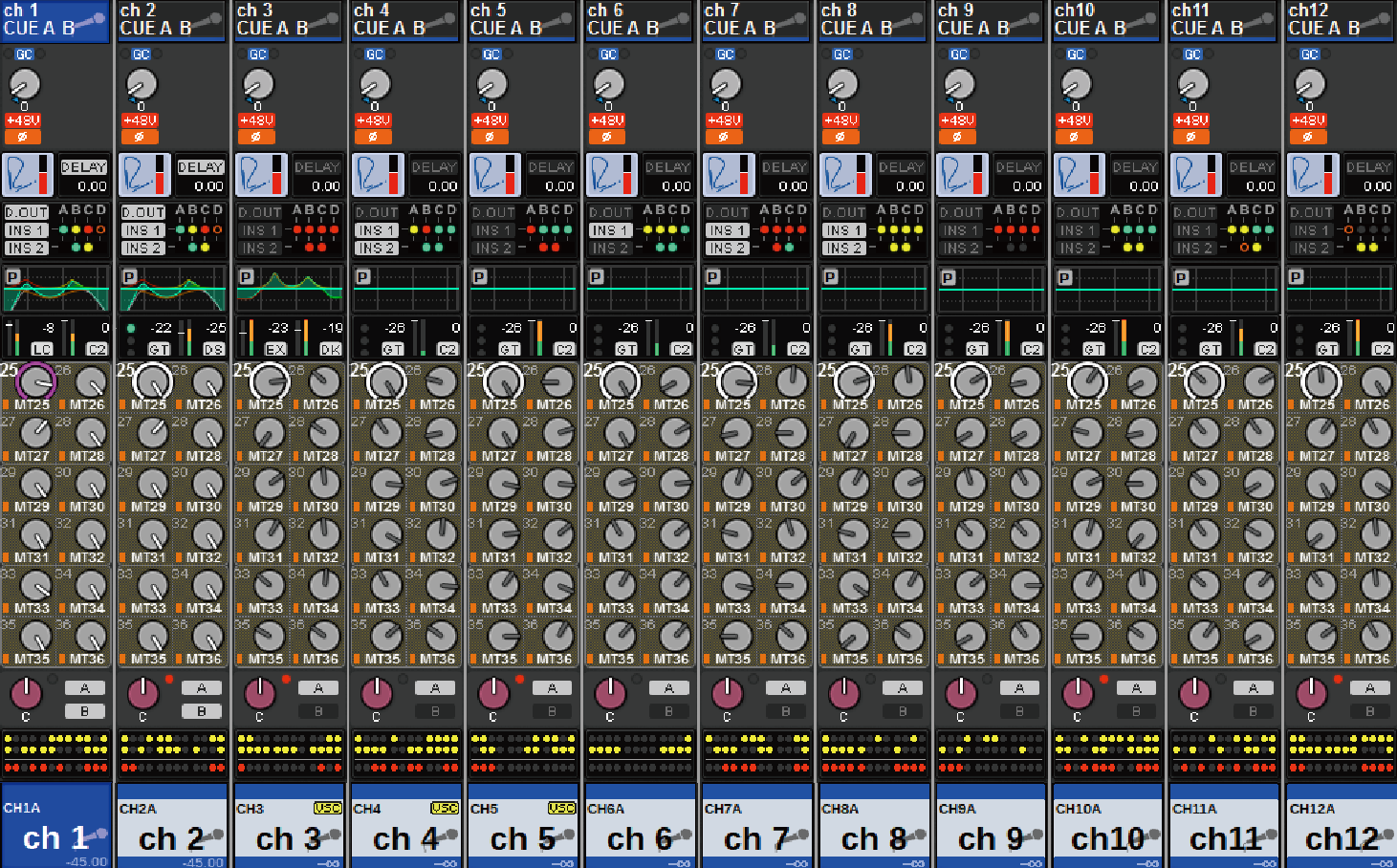Toggle GC gain compensation on ch 5
The width and height of the screenshot is (1397, 868).
[x=491, y=54]
